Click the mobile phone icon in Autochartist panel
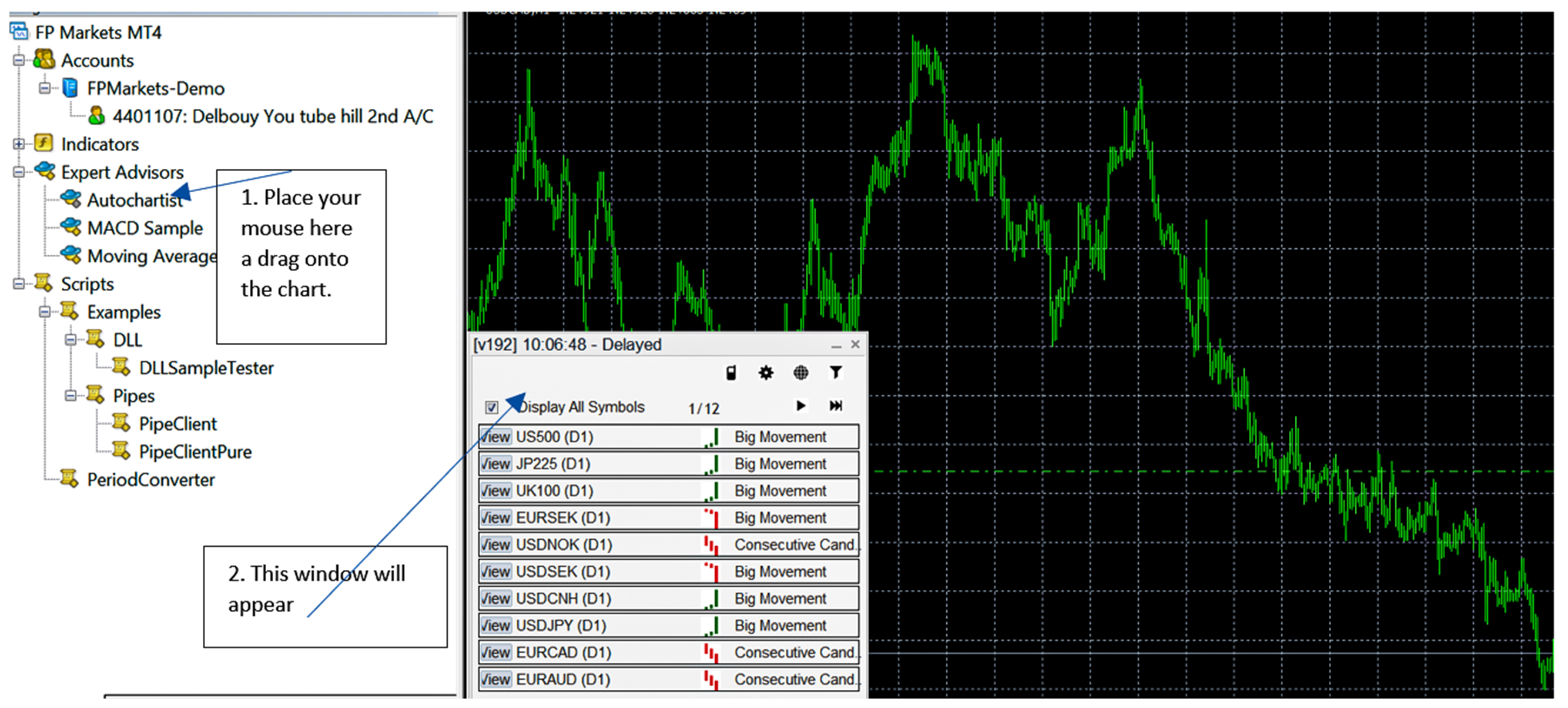The width and height of the screenshot is (1568, 708). click(731, 372)
